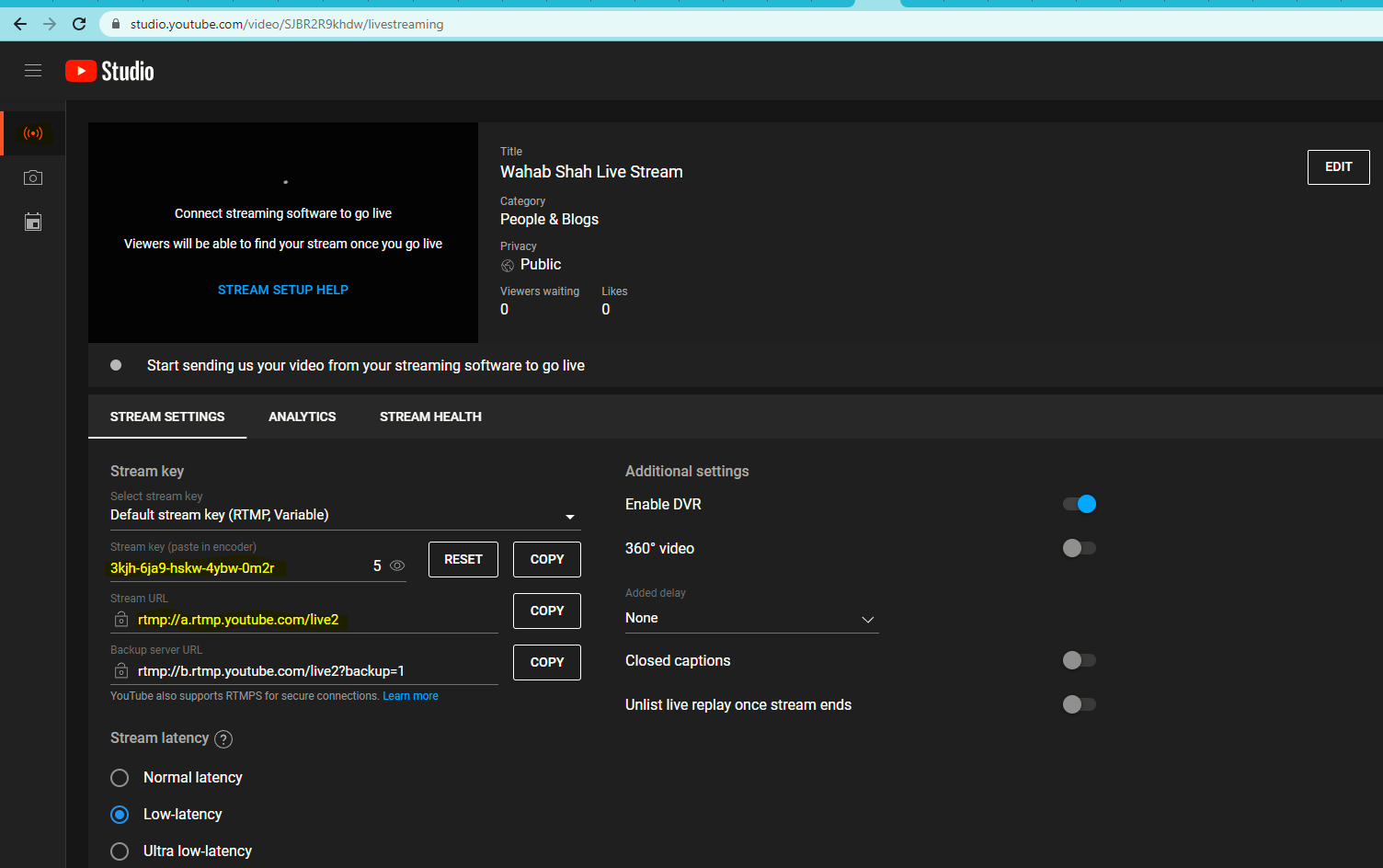
Task: Toggle Closed captions switch
Action: click(x=1080, y=660)
